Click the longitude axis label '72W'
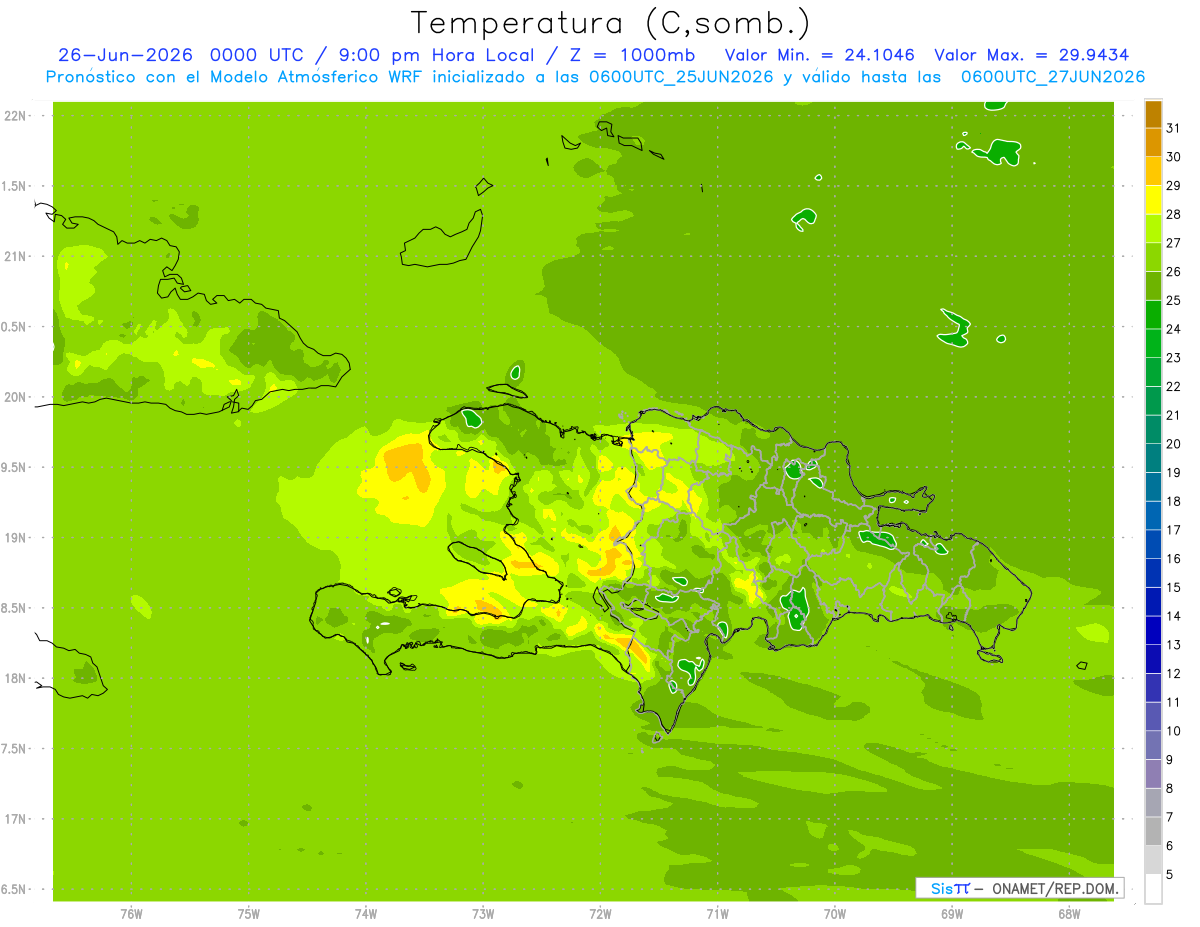 click(x=600, y=914)
